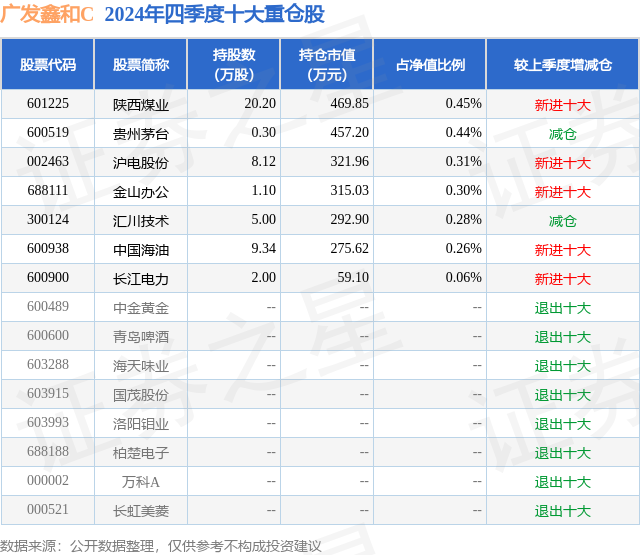Click market value 292.90
This screenshot has height=555, width=640.
349,220
